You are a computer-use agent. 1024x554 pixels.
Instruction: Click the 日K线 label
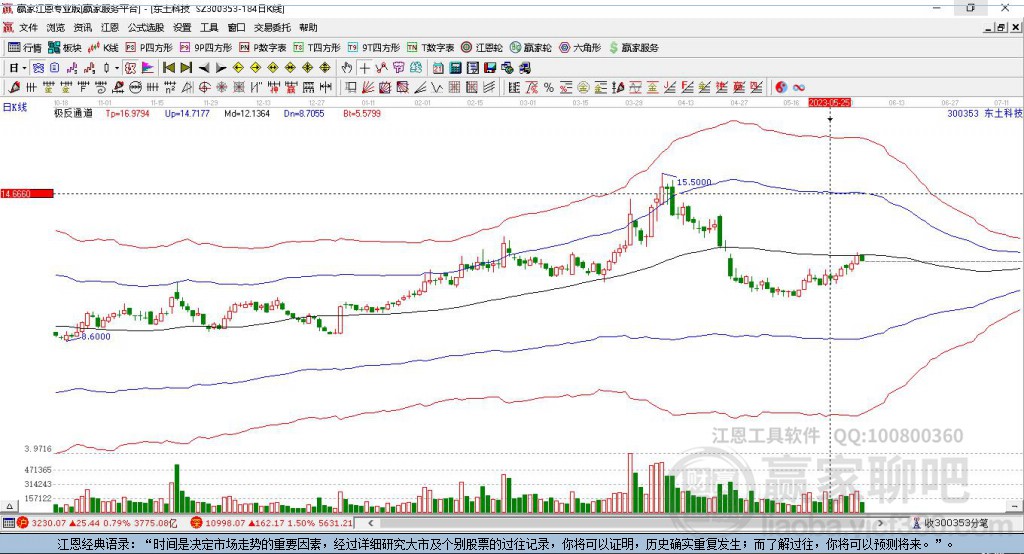[x=15, y=107]
